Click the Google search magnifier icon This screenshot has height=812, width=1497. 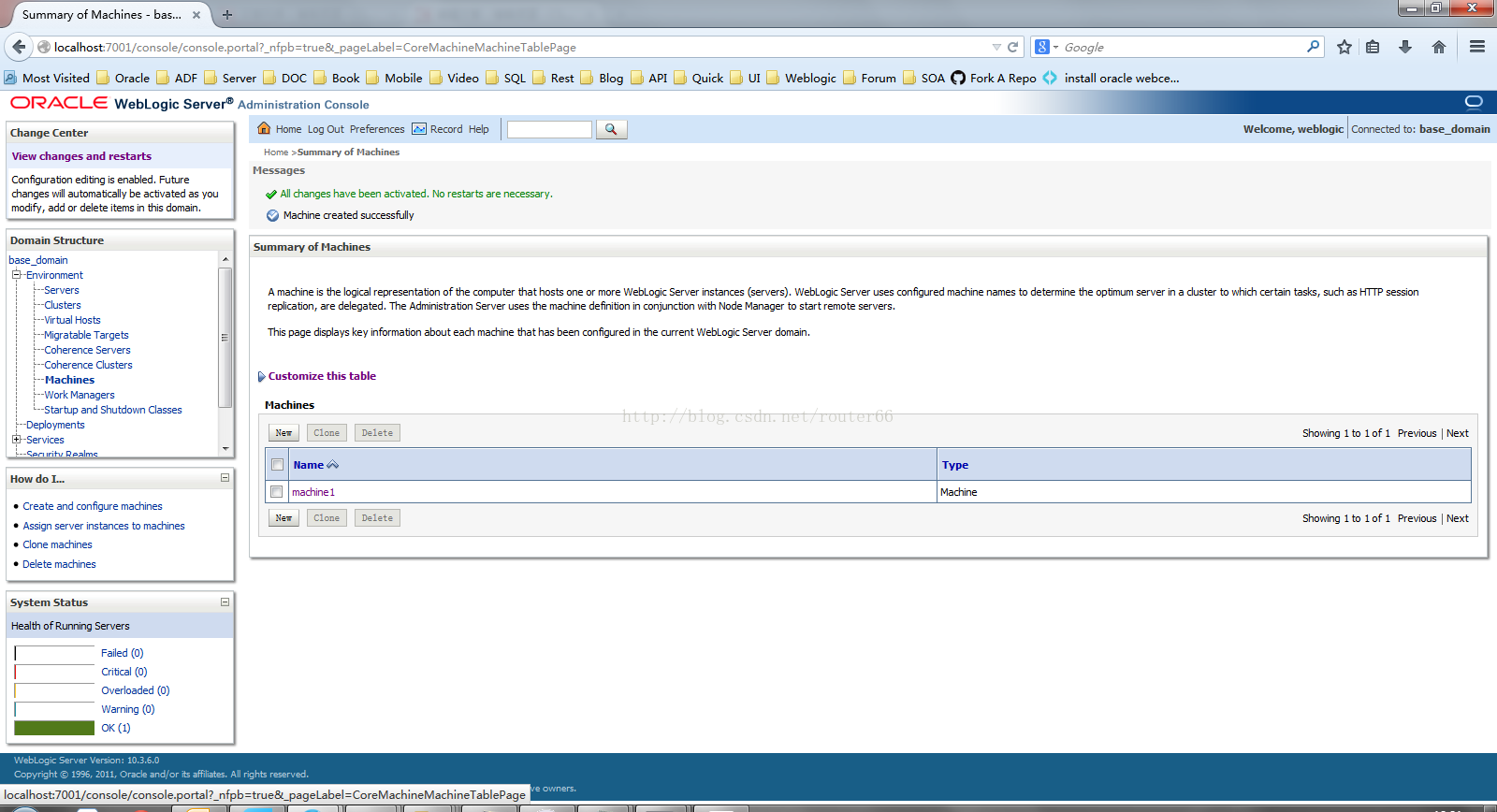[1313, 46]
